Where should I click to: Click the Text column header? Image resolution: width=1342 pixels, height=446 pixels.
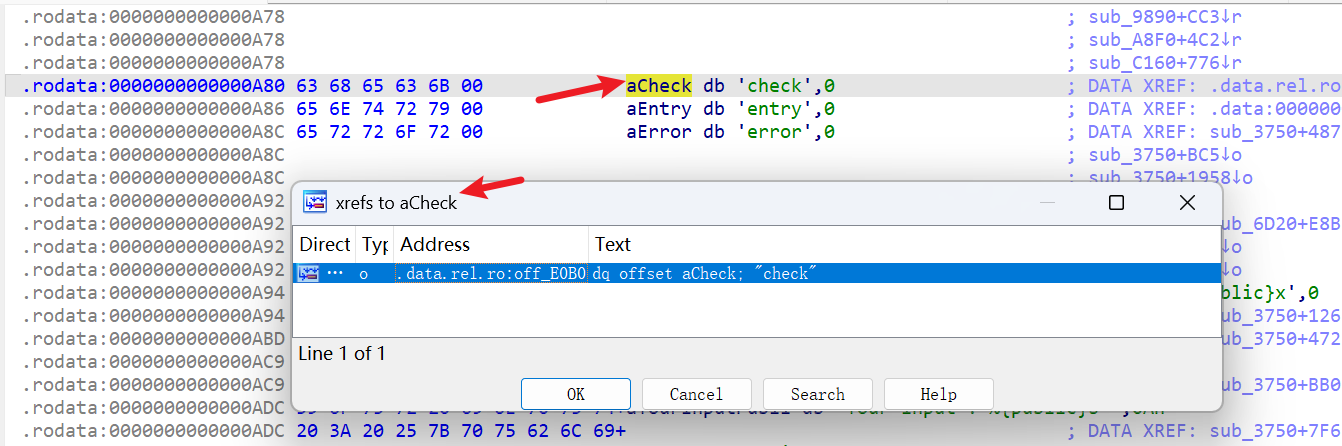pyautogui.click(x=613, y=244)
